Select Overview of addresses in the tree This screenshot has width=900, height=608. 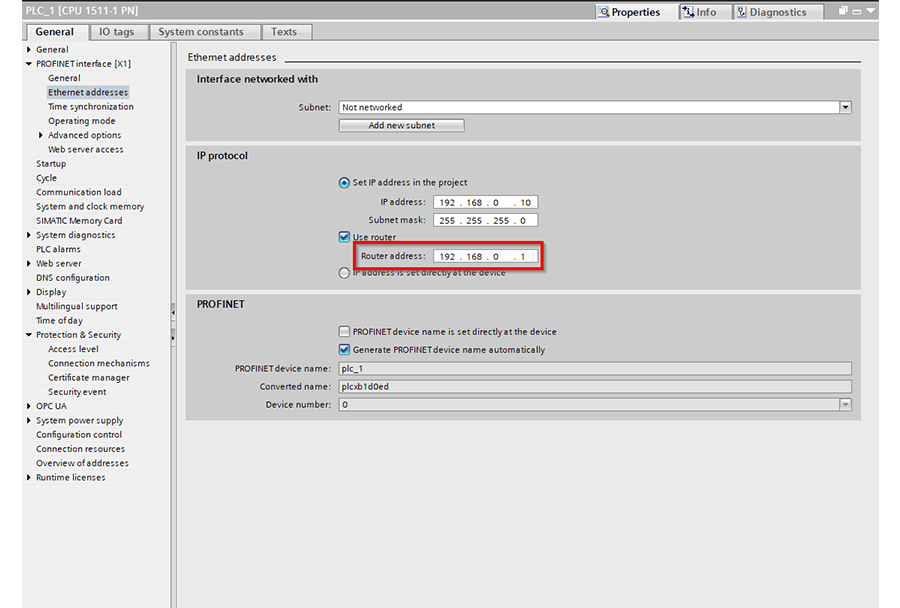[82, 463]
